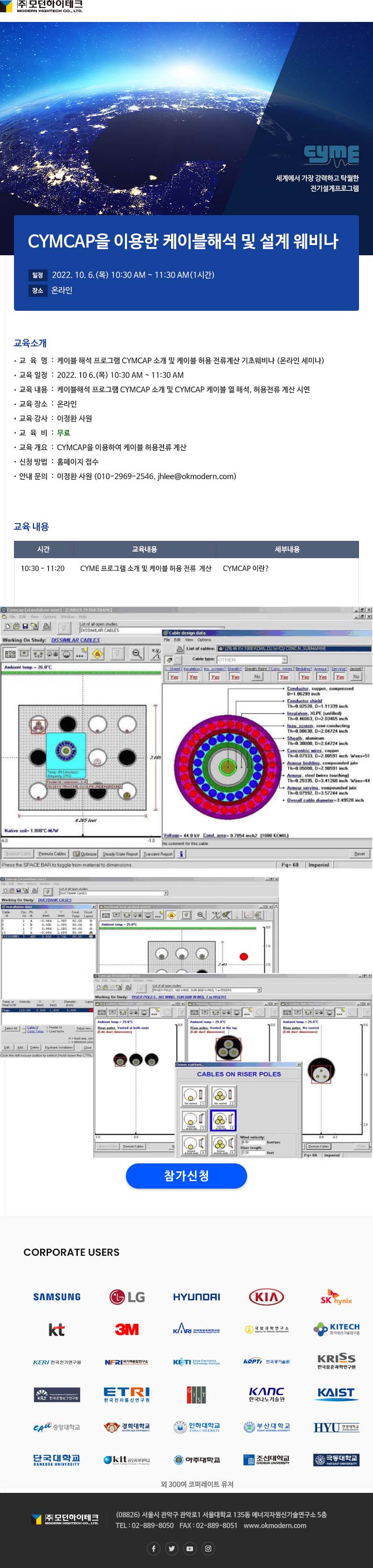Open the Cable design data screenshot image
373x1568 pixels.
pyautogui.click(x=186, y=738)
